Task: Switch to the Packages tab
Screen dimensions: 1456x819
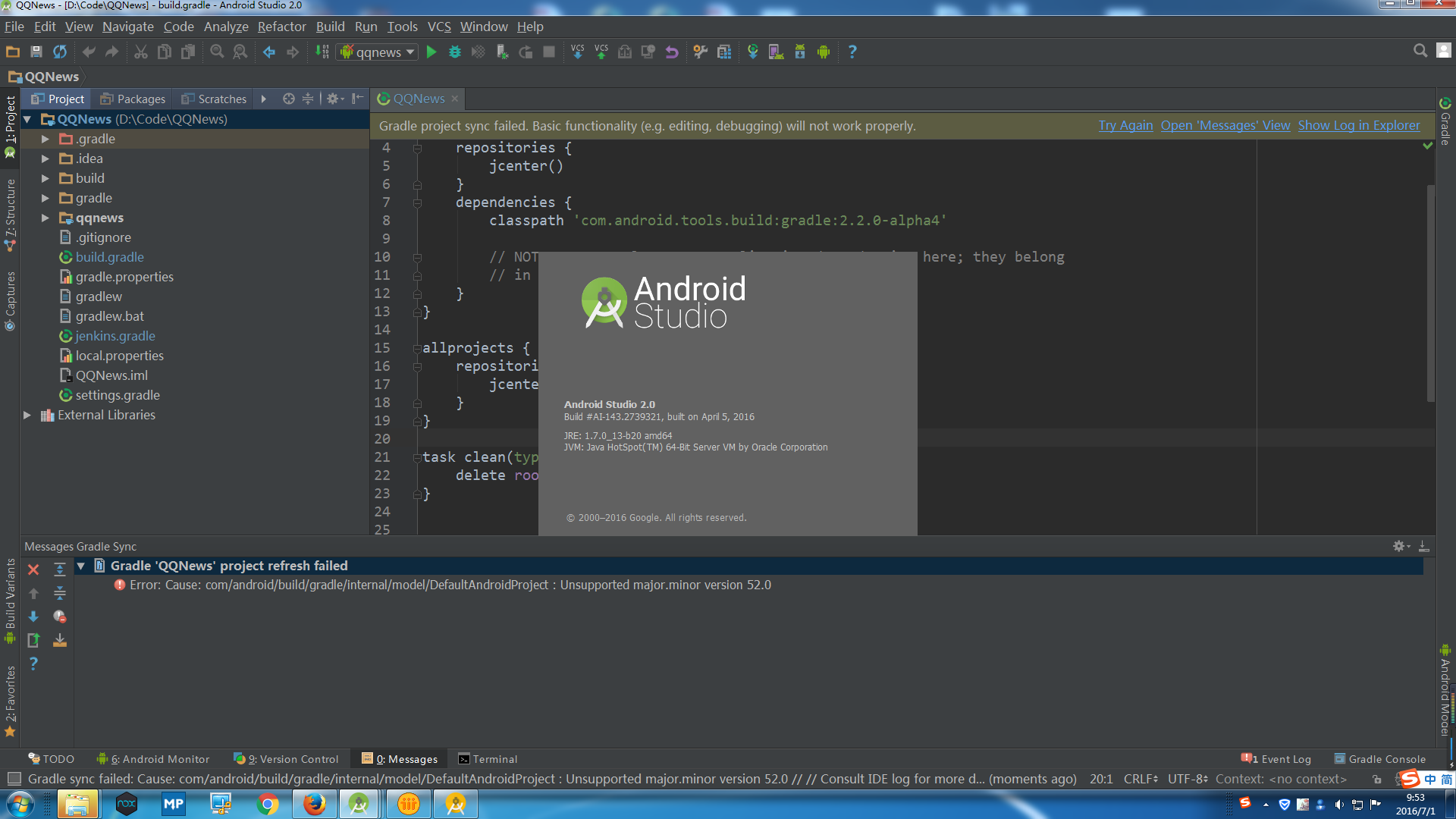Action: tap(133, 99)
